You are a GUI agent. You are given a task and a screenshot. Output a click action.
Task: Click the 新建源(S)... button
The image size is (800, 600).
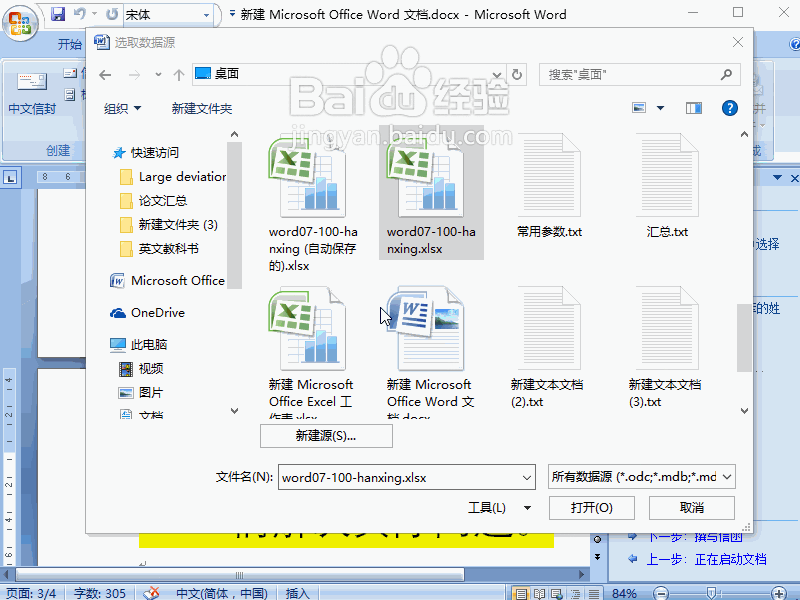coord(326,436)
